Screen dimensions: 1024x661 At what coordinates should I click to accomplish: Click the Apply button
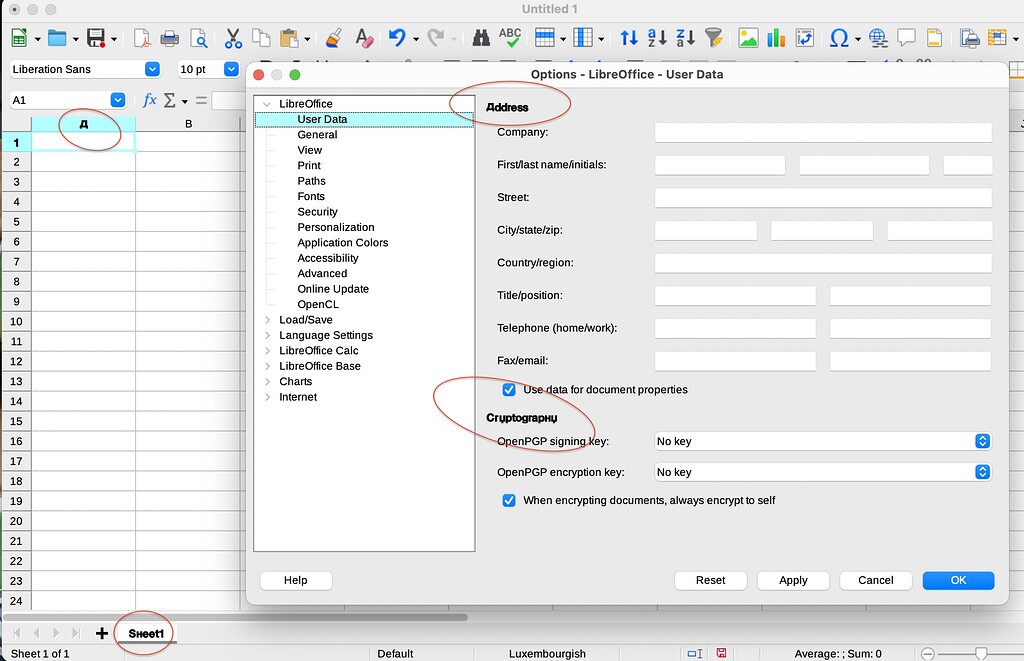(x=792, y=580)
